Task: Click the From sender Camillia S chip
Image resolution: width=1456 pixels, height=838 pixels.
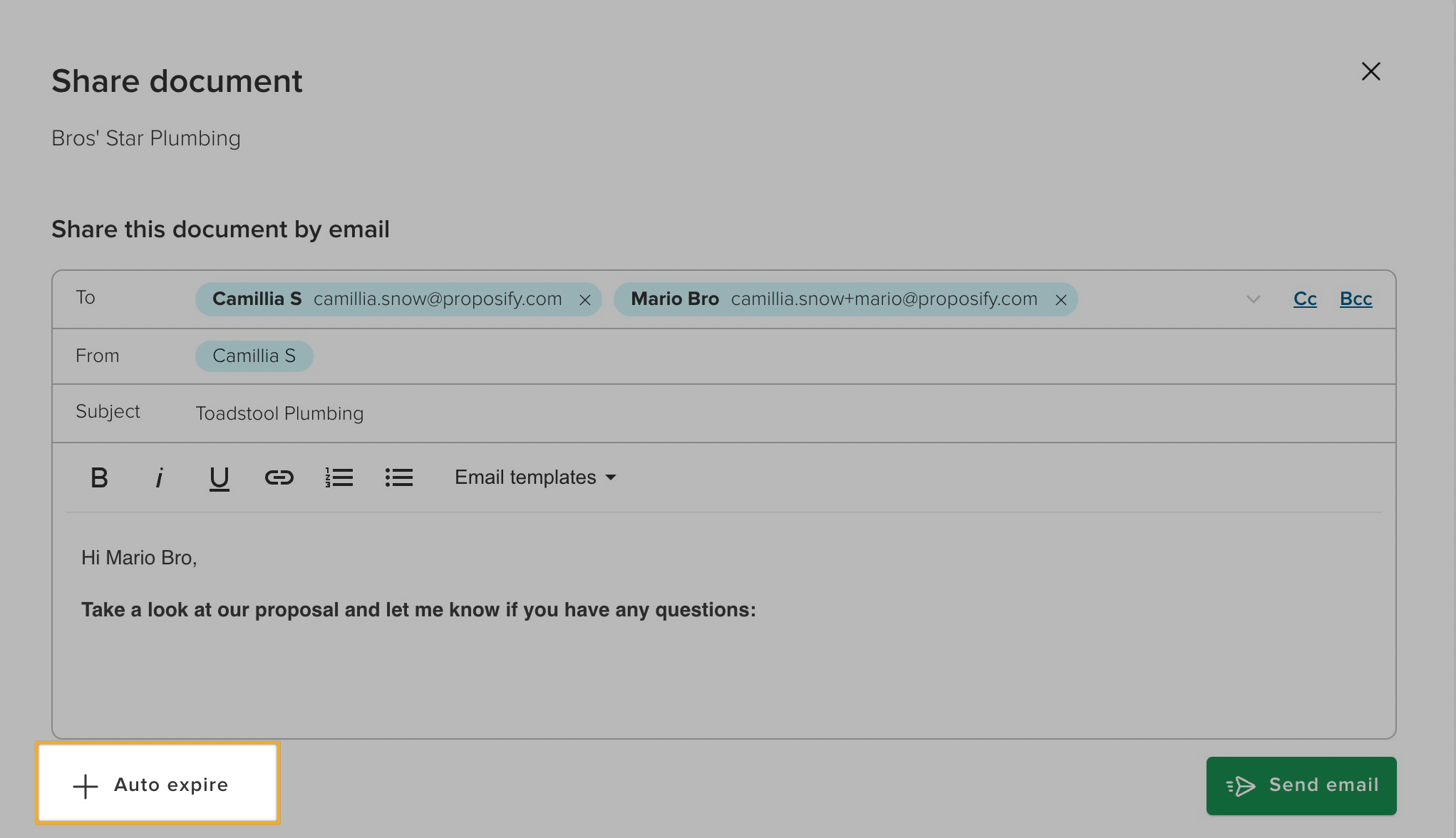Action: (254, 356)
